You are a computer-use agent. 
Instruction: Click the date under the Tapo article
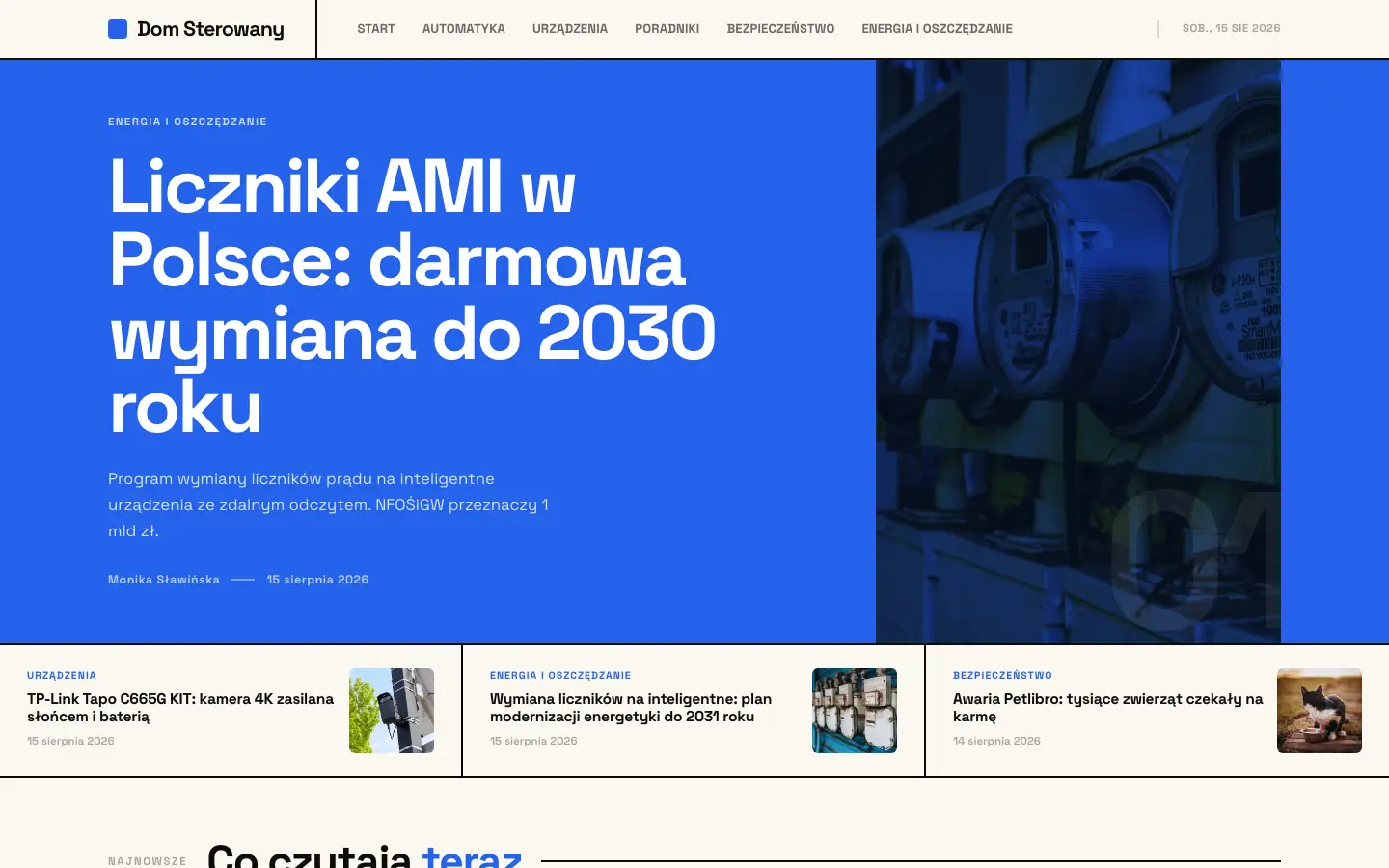pyautogui.click(x=70, y=741)
